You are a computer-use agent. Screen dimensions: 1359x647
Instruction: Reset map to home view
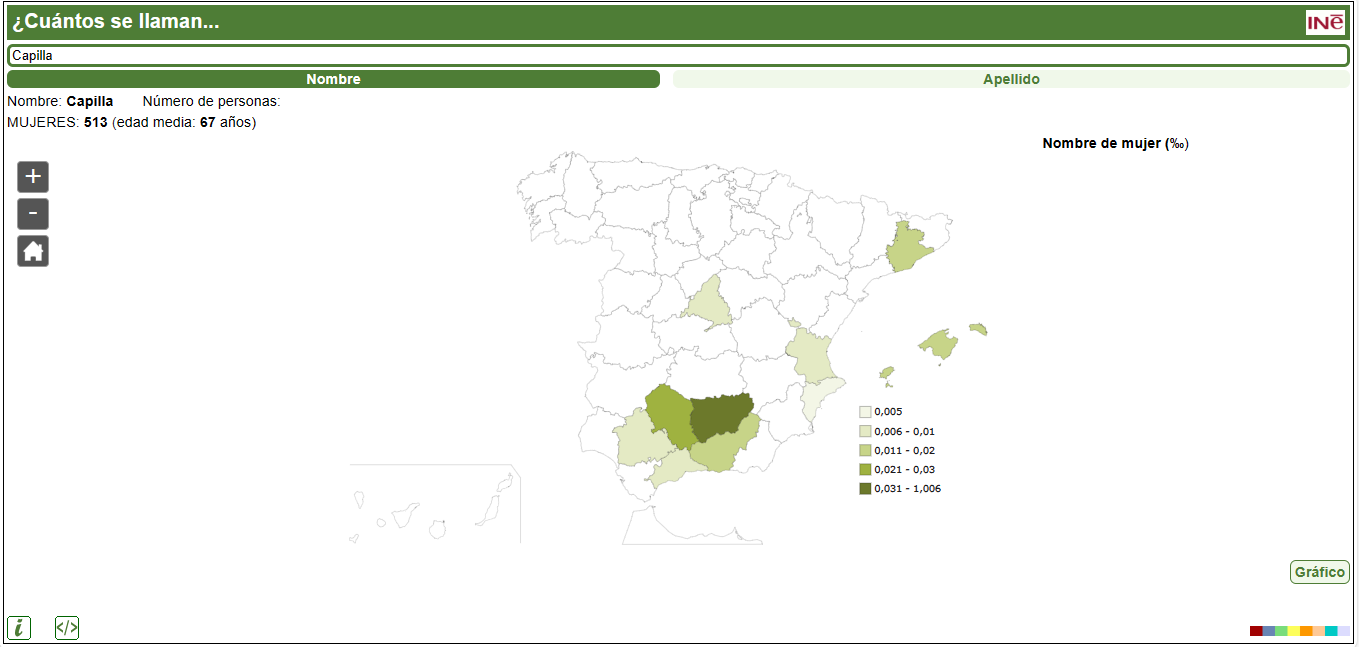[x=33, y=251]
